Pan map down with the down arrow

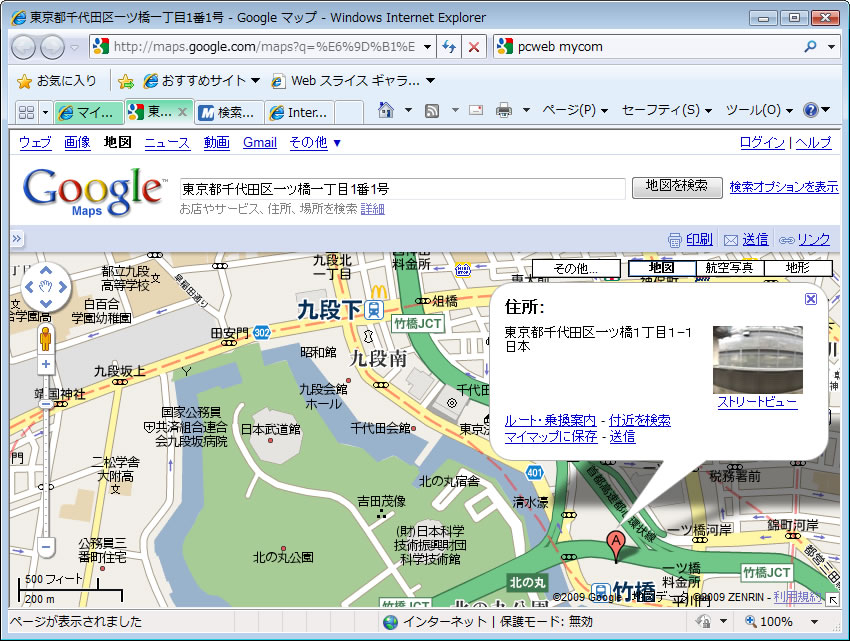pos(46,303)
